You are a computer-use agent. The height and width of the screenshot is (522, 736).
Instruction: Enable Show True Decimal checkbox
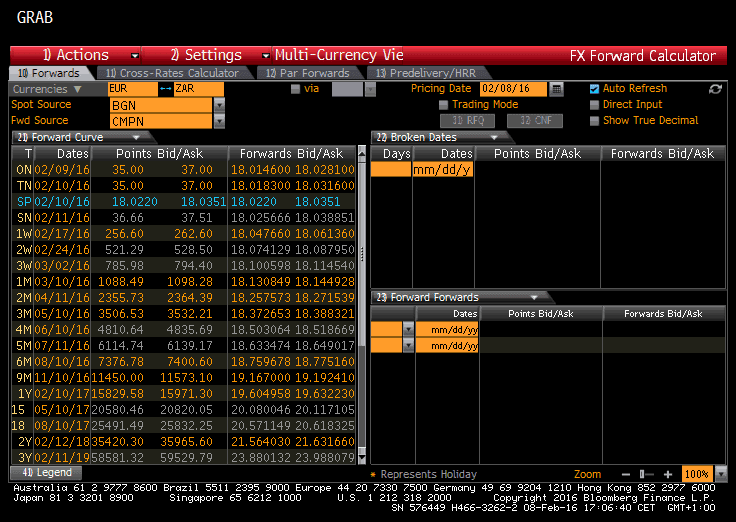pyautogui.click(x=594, y=121)
